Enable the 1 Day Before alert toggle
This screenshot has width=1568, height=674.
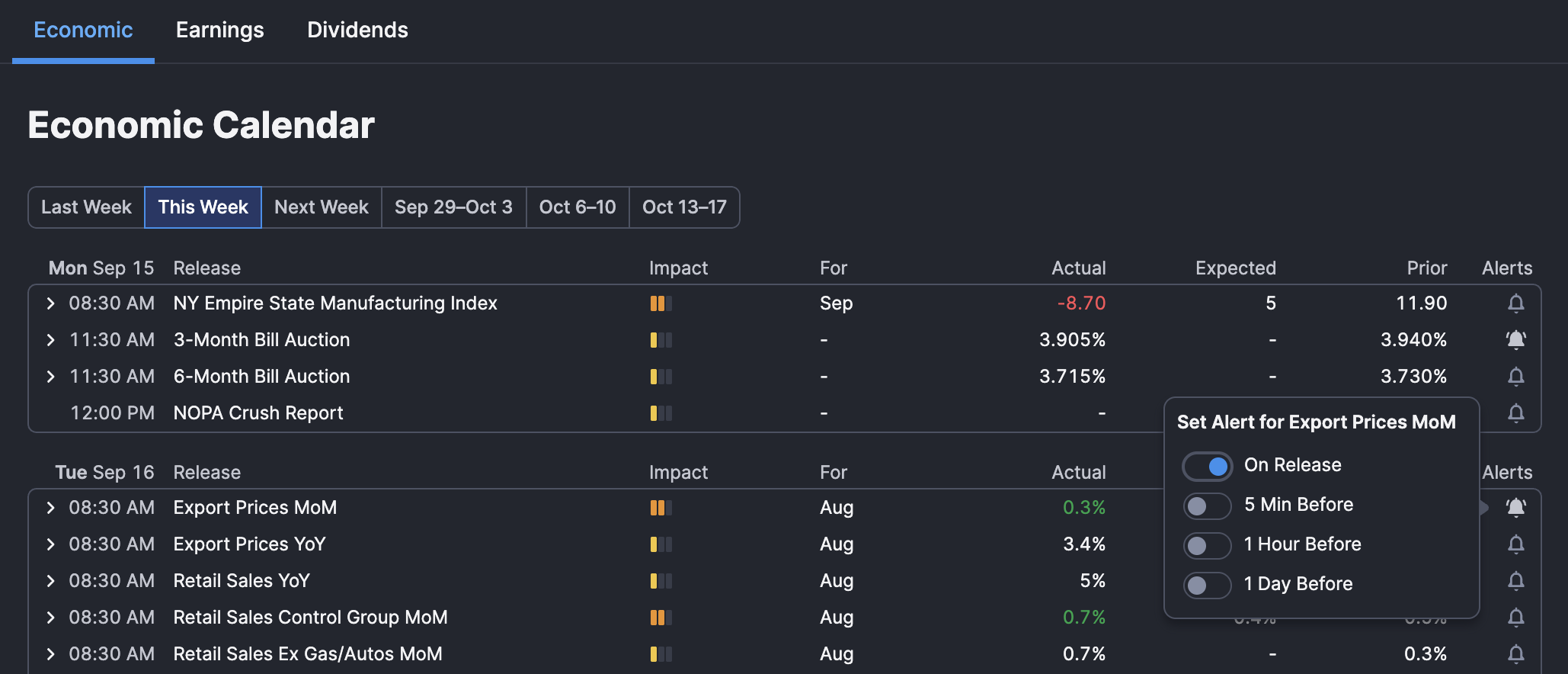tap(1207, 585)
